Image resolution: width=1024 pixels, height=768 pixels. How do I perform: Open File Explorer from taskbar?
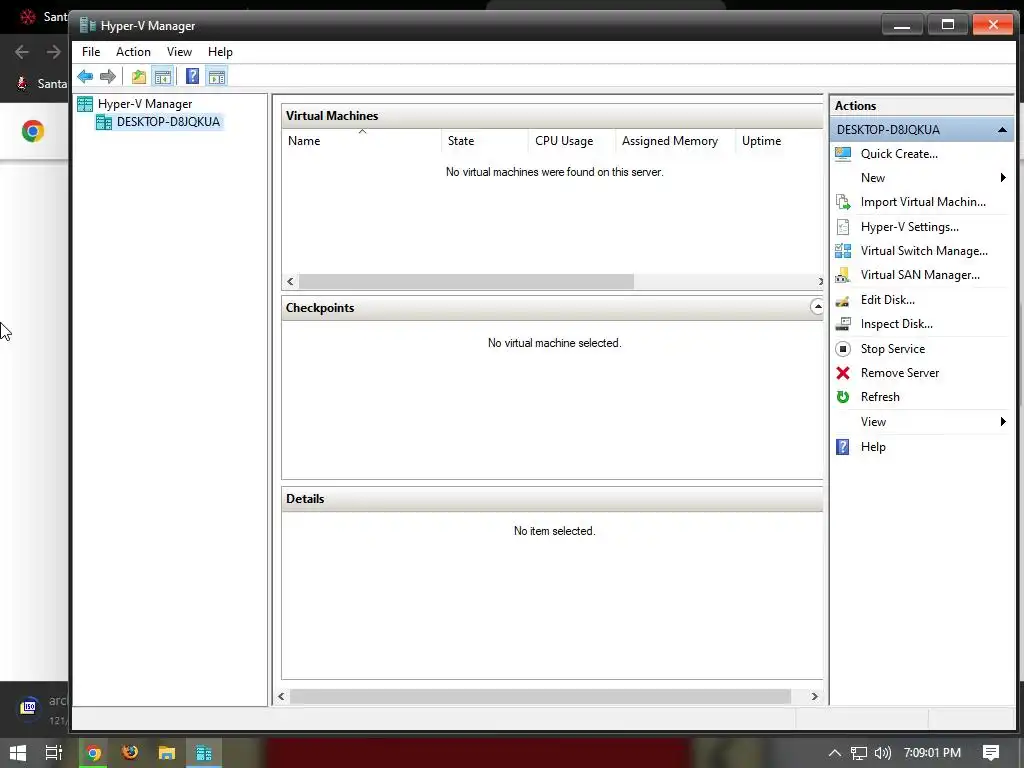coord(167,753)
